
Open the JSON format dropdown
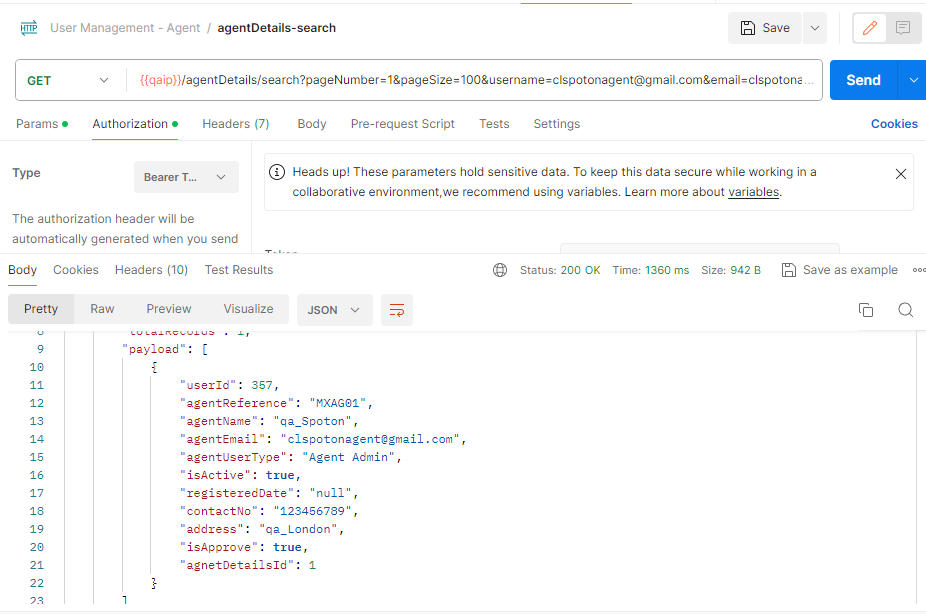click(x=334, y=310)
